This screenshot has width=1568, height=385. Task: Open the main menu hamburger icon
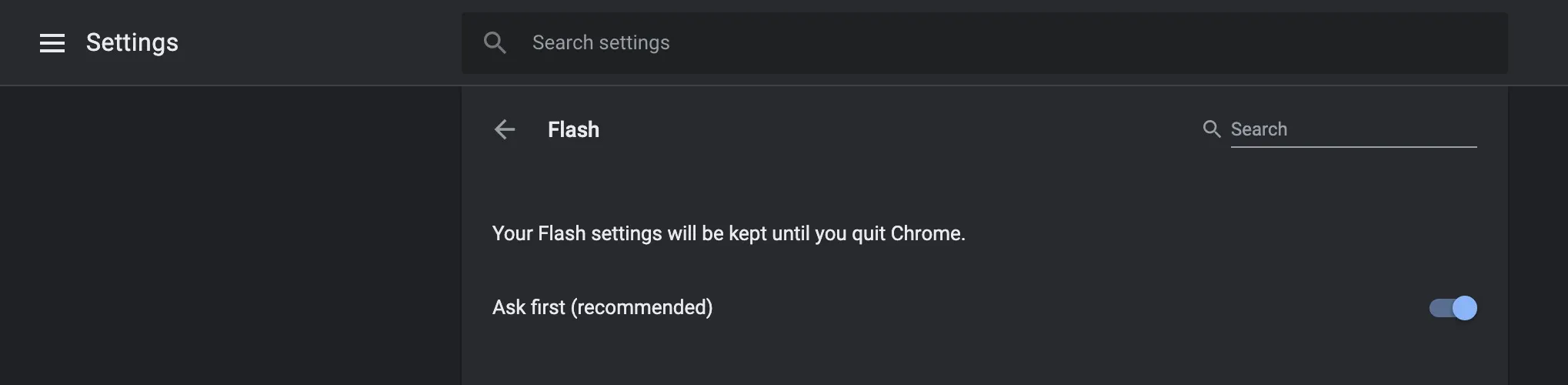pyautogui.click(x=52, y=43)
